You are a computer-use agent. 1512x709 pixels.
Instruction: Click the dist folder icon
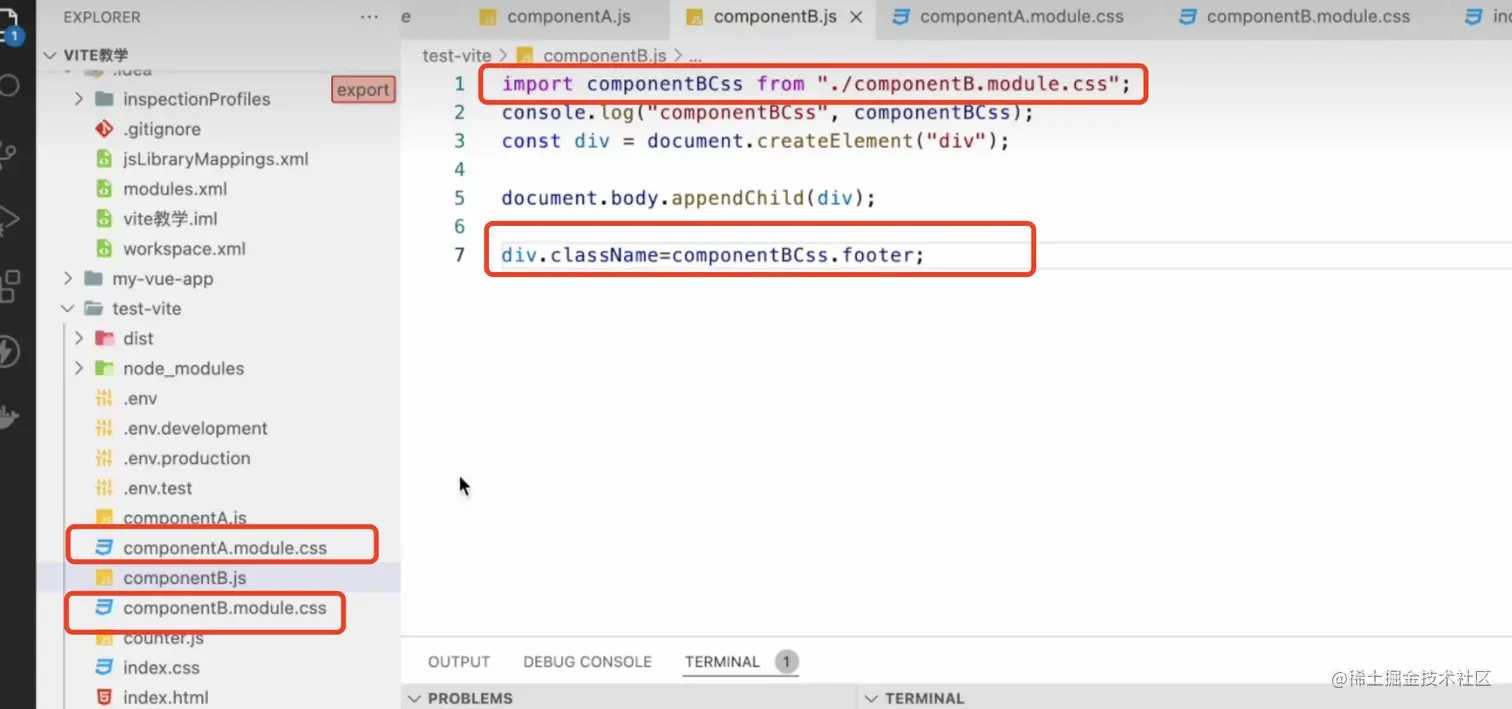(103, 338)
